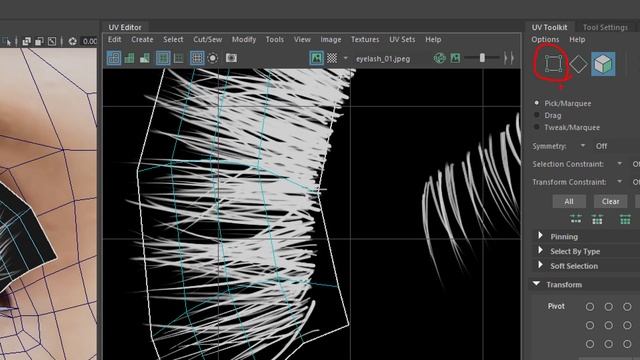Click the 0.00 value field in viewport toolbar

tap(90, 41)
